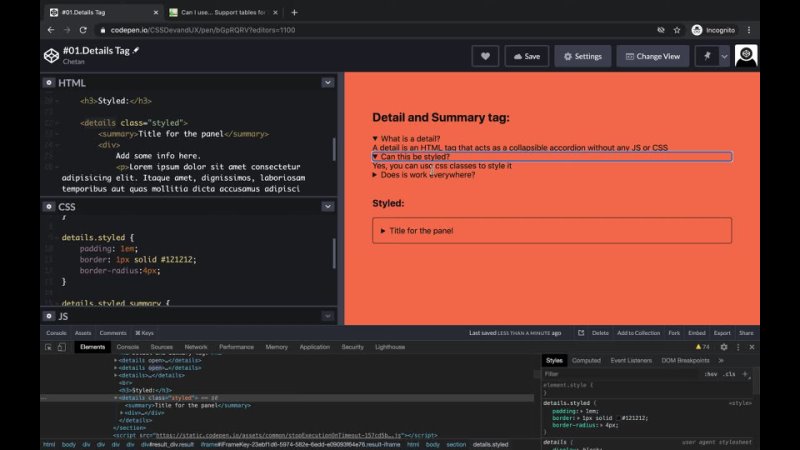Open the user avatar menu

click(746, 56)
